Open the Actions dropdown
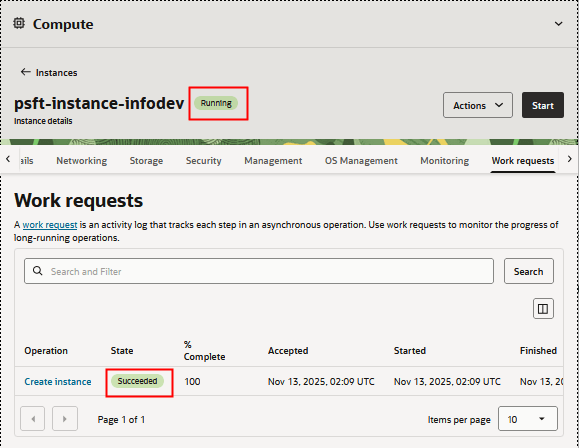This screenshot has width=579, height=448. pos(477,105)
